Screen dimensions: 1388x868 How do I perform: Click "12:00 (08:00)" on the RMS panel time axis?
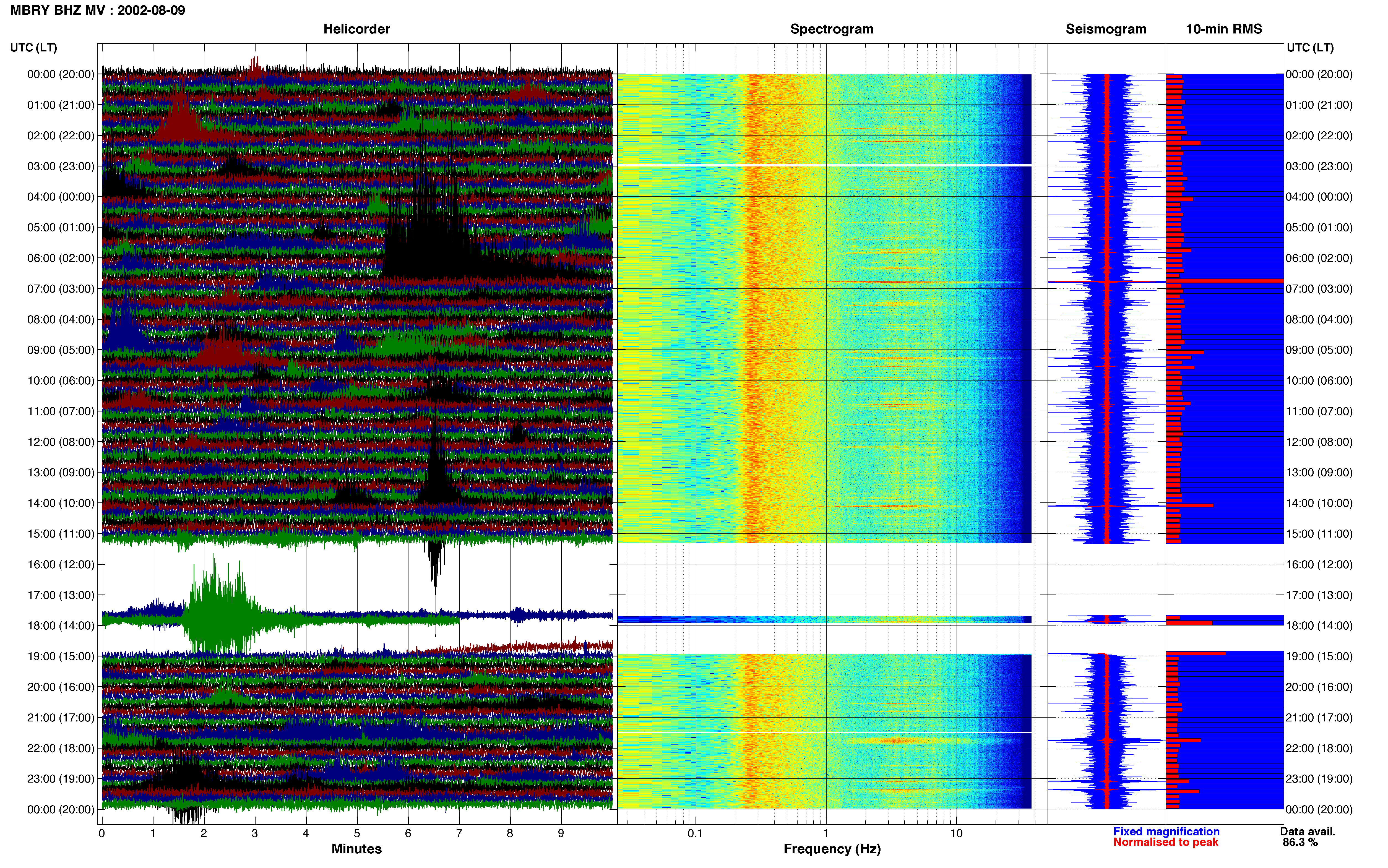pos(1319,442)
